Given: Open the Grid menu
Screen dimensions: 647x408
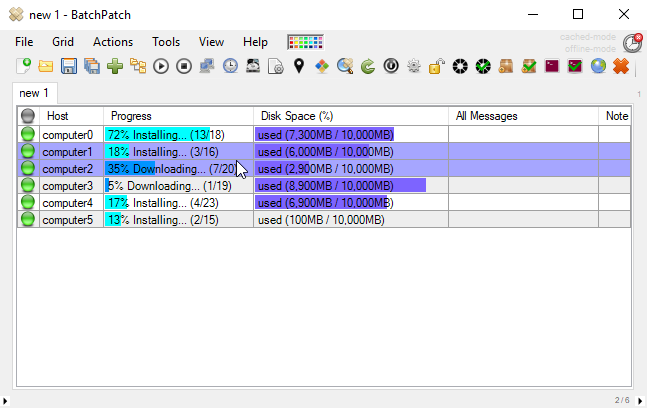Looking at the screenshot, I should pos(63,42).
